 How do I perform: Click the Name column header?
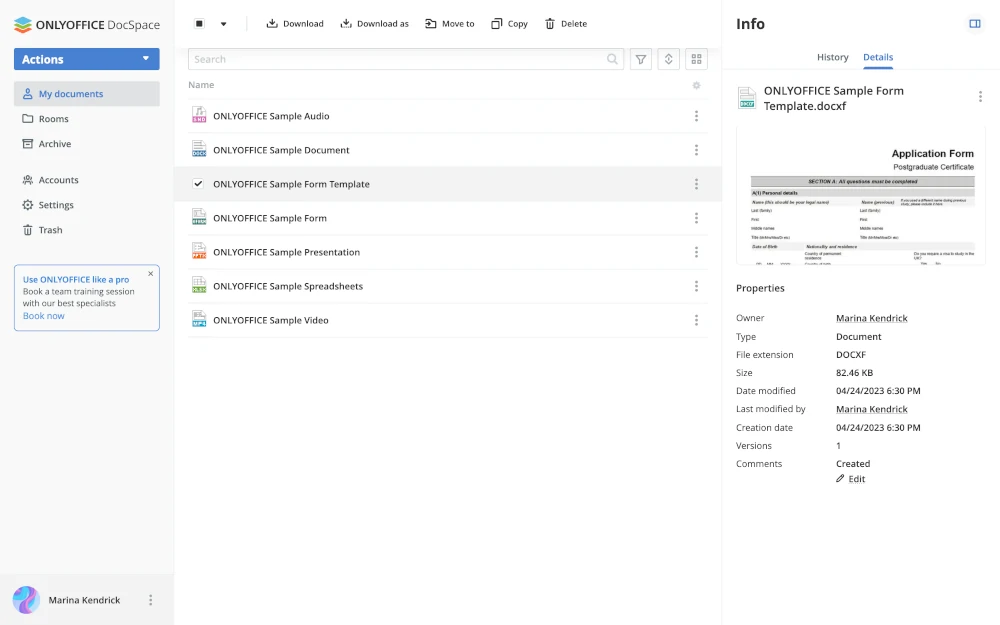click(x=201, y=85)
